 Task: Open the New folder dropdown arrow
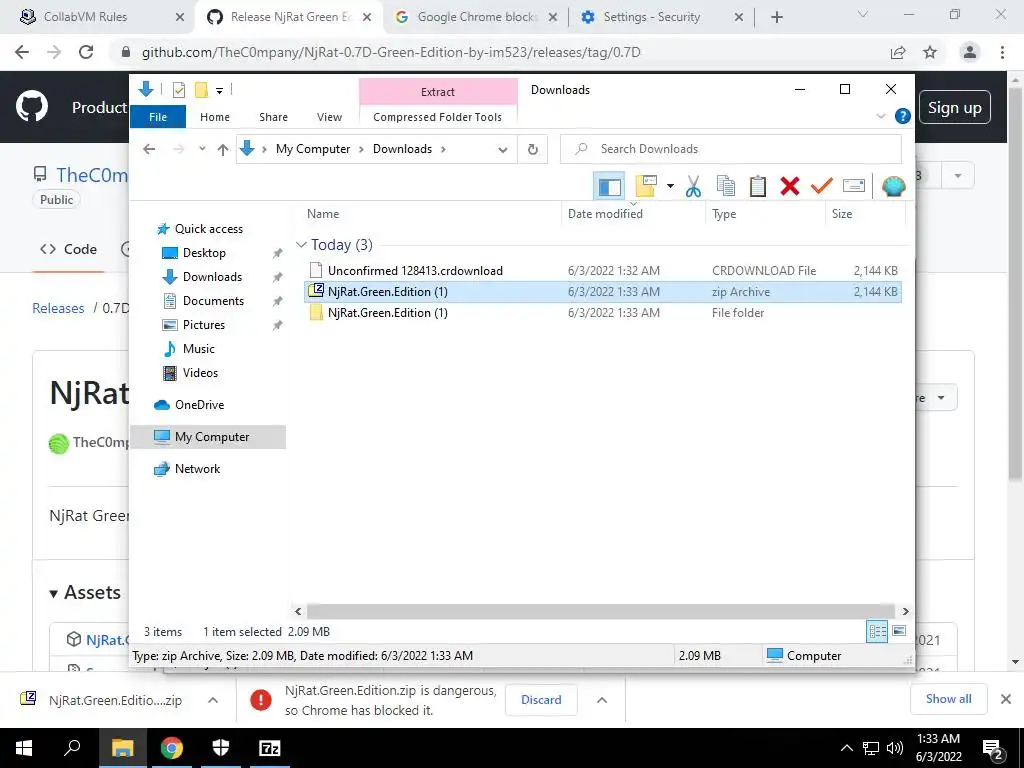pyautogui.click(x=670, y=186)
